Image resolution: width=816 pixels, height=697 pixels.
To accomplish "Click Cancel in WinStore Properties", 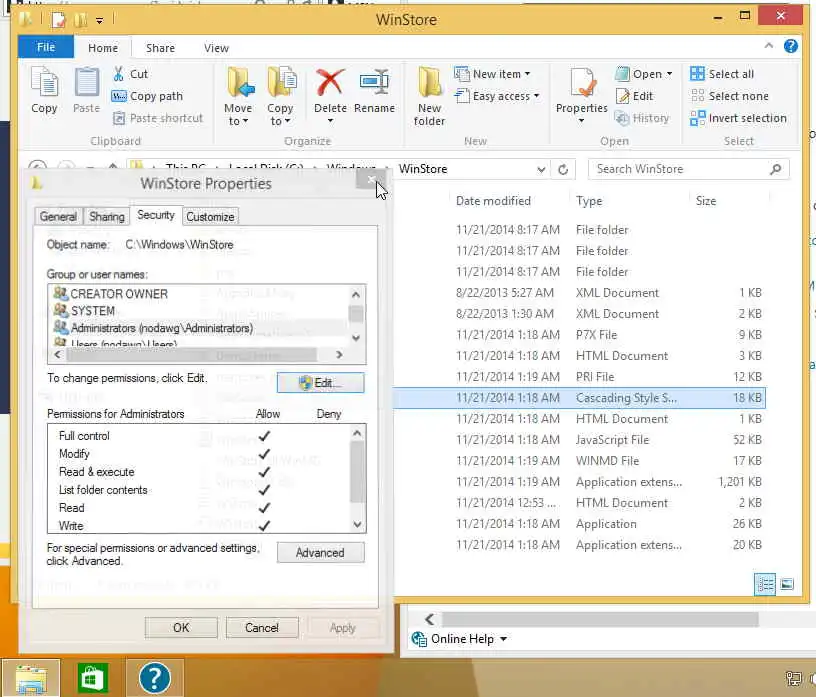I will coord(262,627).
